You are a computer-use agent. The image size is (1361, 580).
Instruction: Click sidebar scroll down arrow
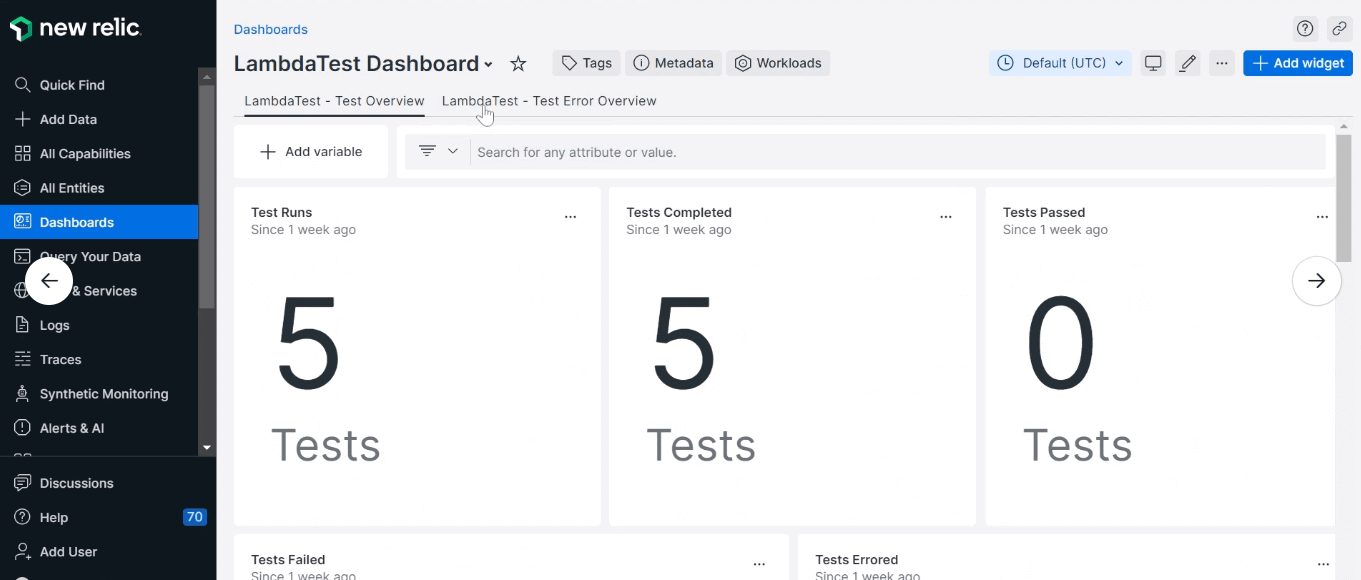207,448
